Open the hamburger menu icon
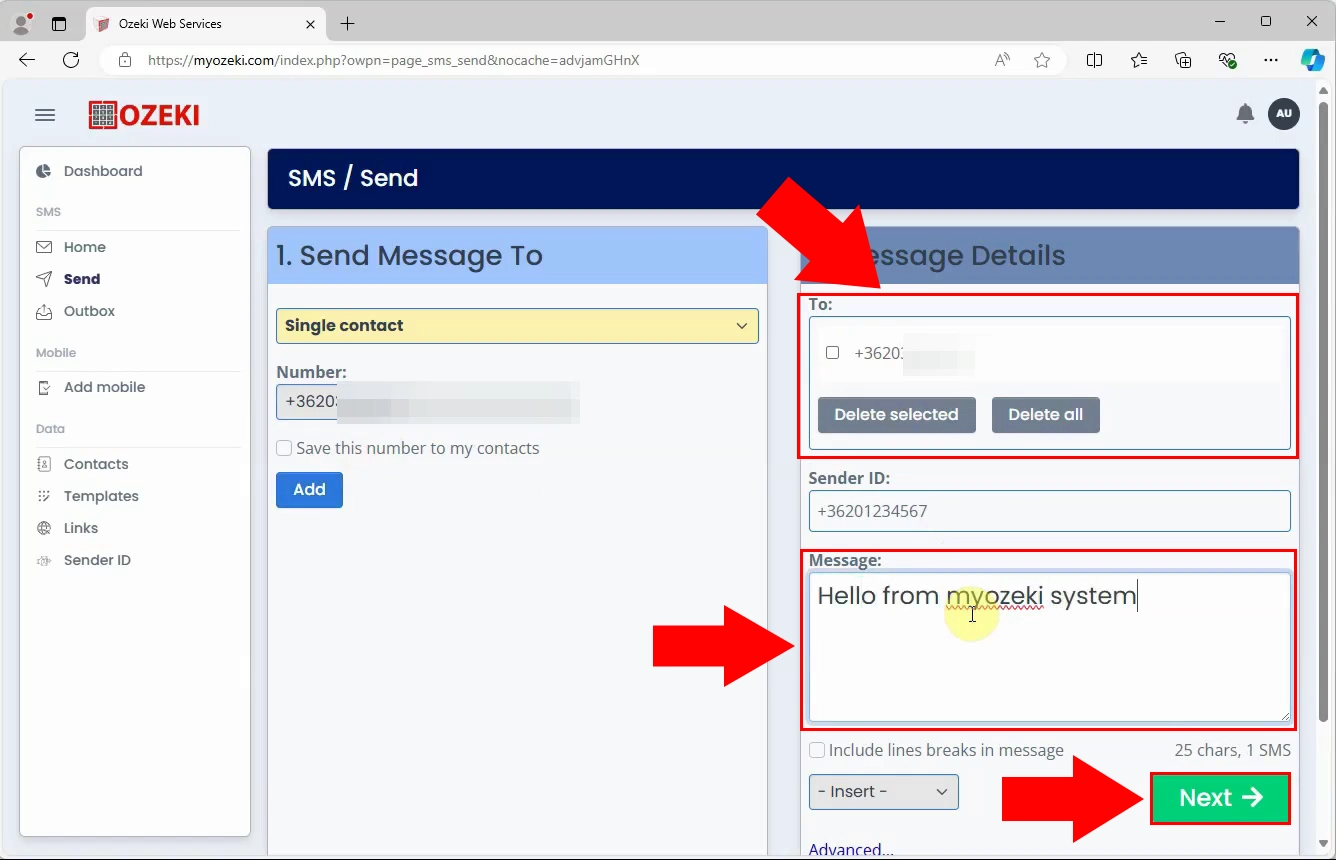 pyautogui.click(x=45, y=115)
